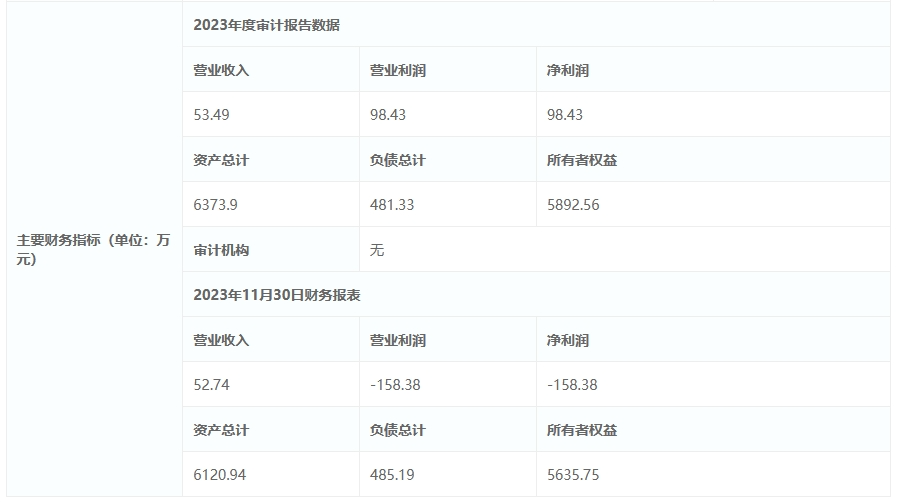Screen dimensions: 898x502
Task: Click the 481.33 liabilities value
Action: coord(392,205)
